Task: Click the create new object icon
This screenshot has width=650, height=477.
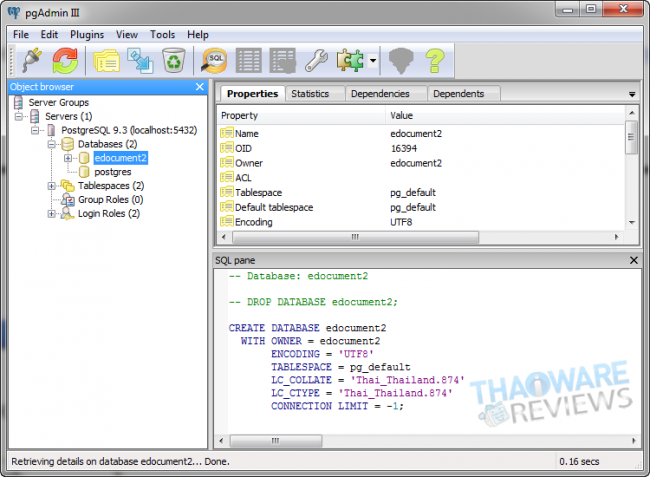Action: pos(139,61)
